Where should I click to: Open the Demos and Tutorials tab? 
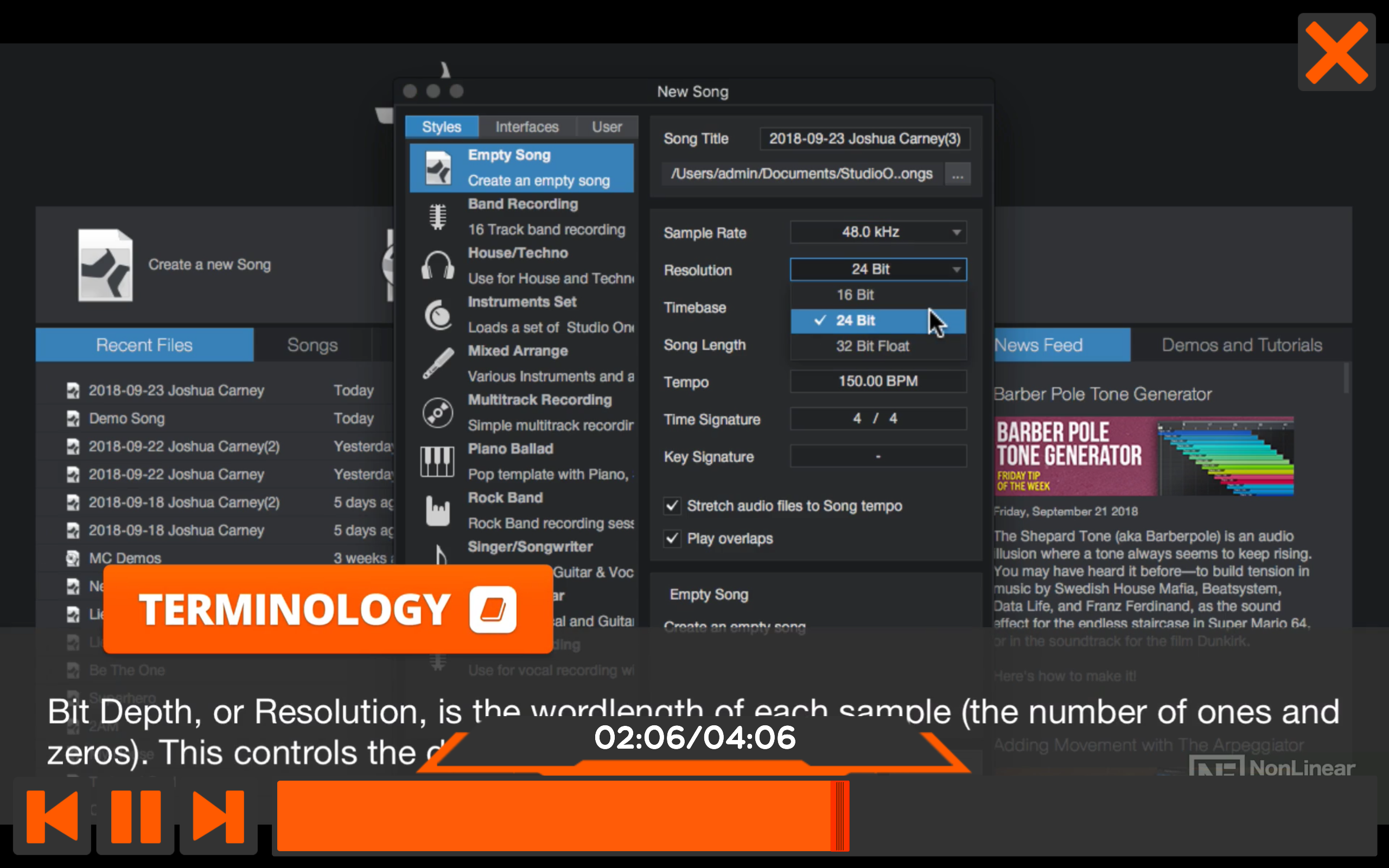pos(1241,345)
